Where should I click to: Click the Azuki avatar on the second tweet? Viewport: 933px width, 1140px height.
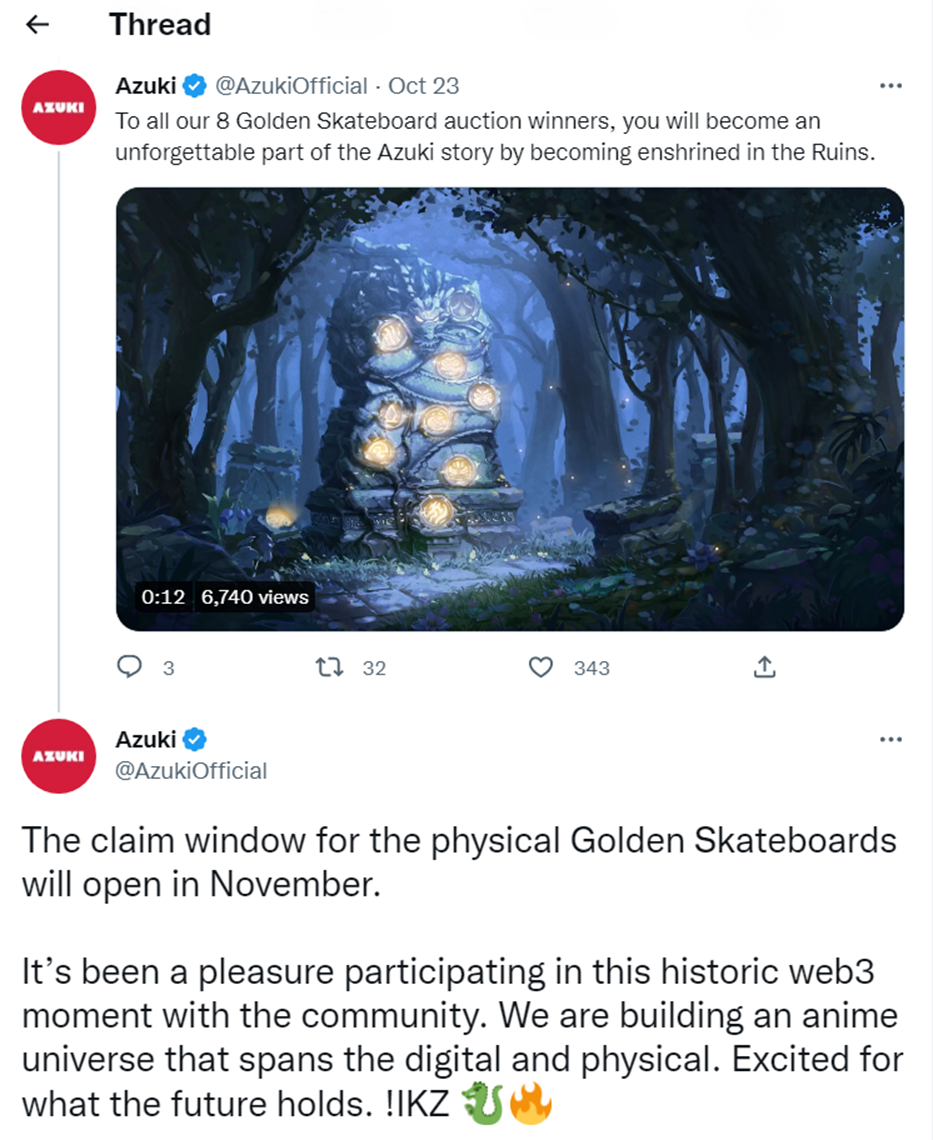pos(59,756)
